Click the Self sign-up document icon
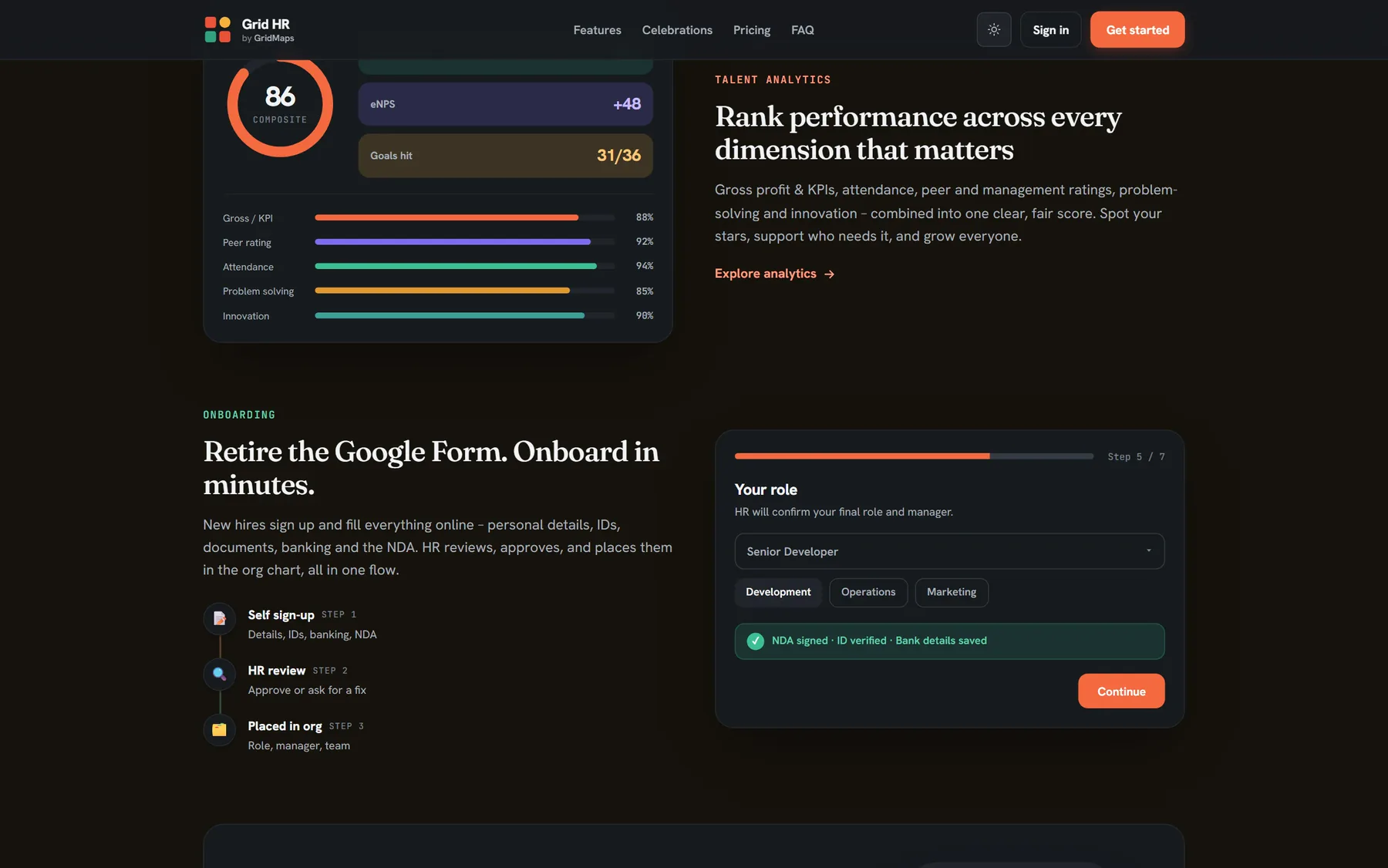 pyautogui.click(x=219, y=618)
